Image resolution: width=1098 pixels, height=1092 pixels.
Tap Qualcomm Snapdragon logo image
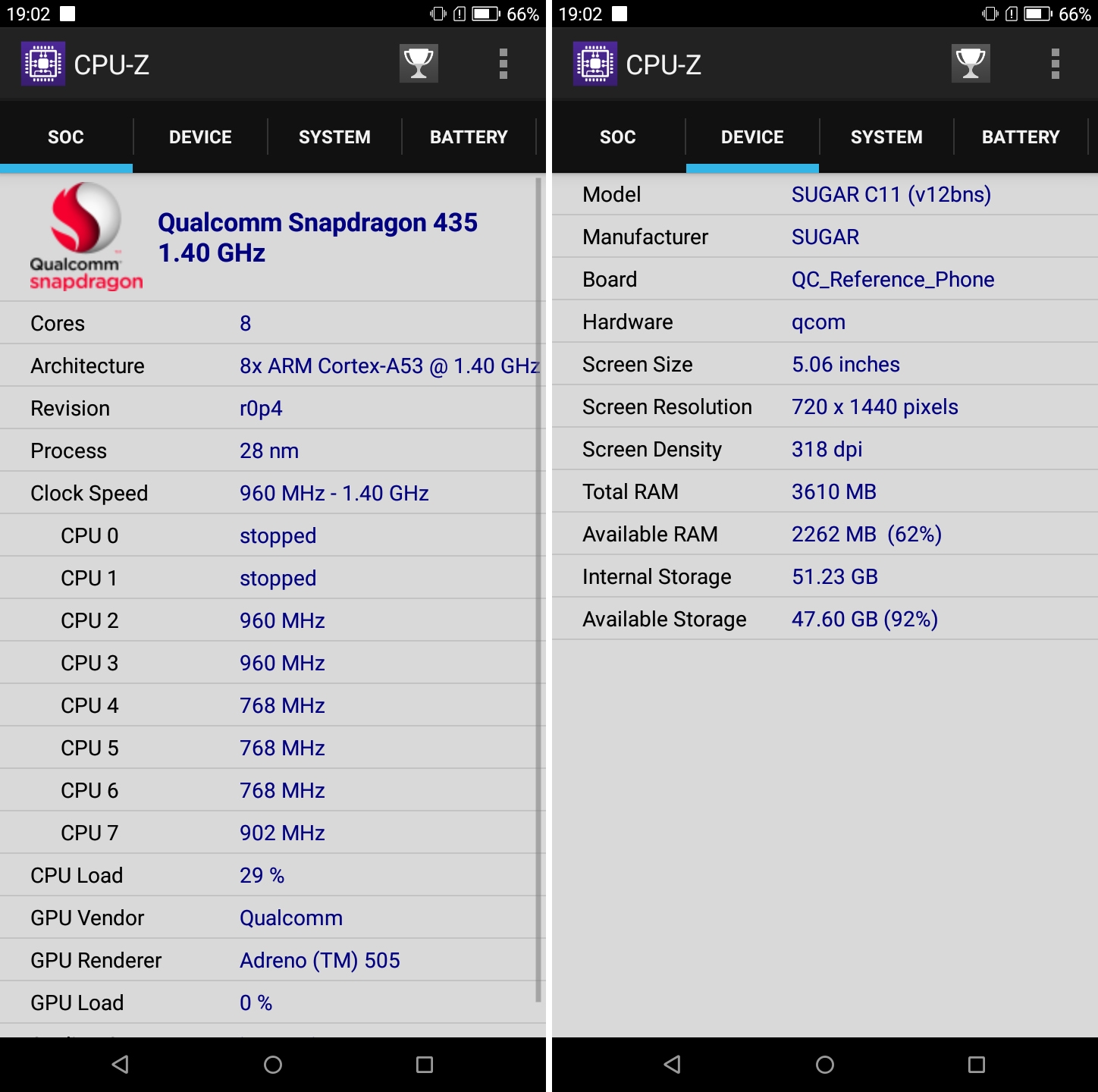click(x=86, y=237)
